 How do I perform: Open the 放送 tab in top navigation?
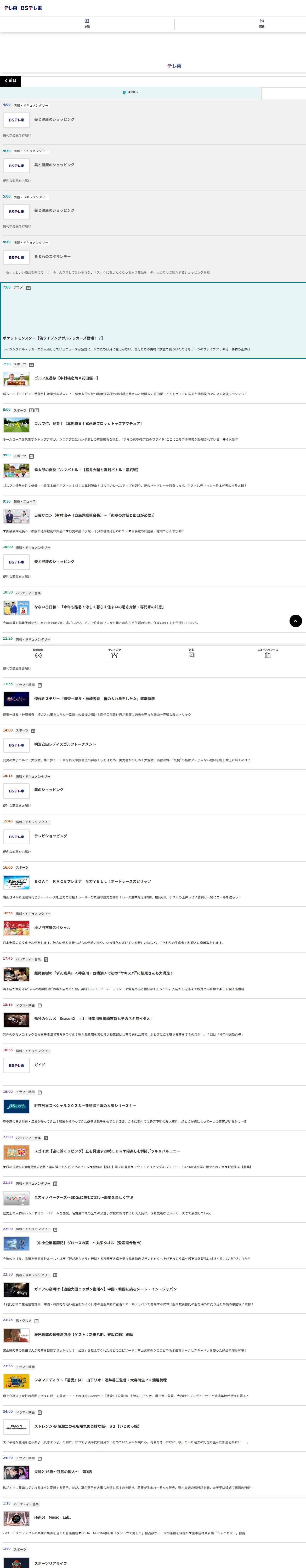click(87, 23)
